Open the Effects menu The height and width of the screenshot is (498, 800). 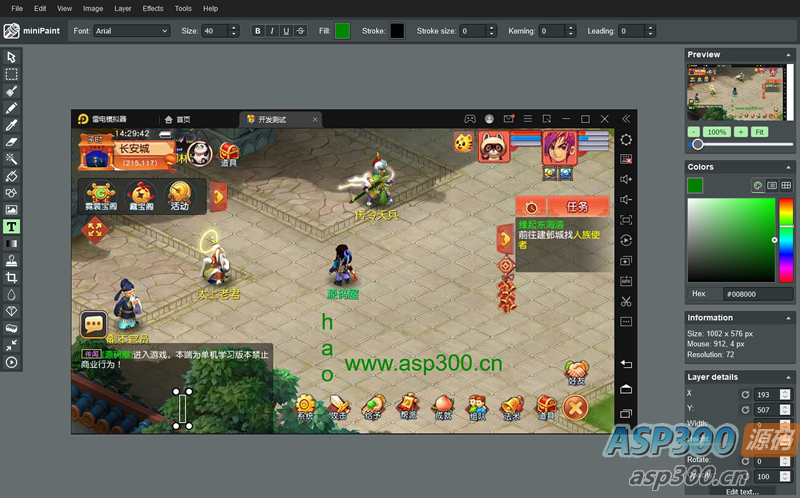(153, 8)
